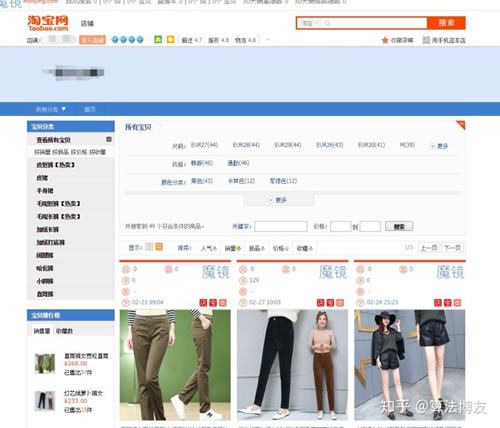Expand the shop rating details arrow
500x428 pixels.
[x=267, y=40]
